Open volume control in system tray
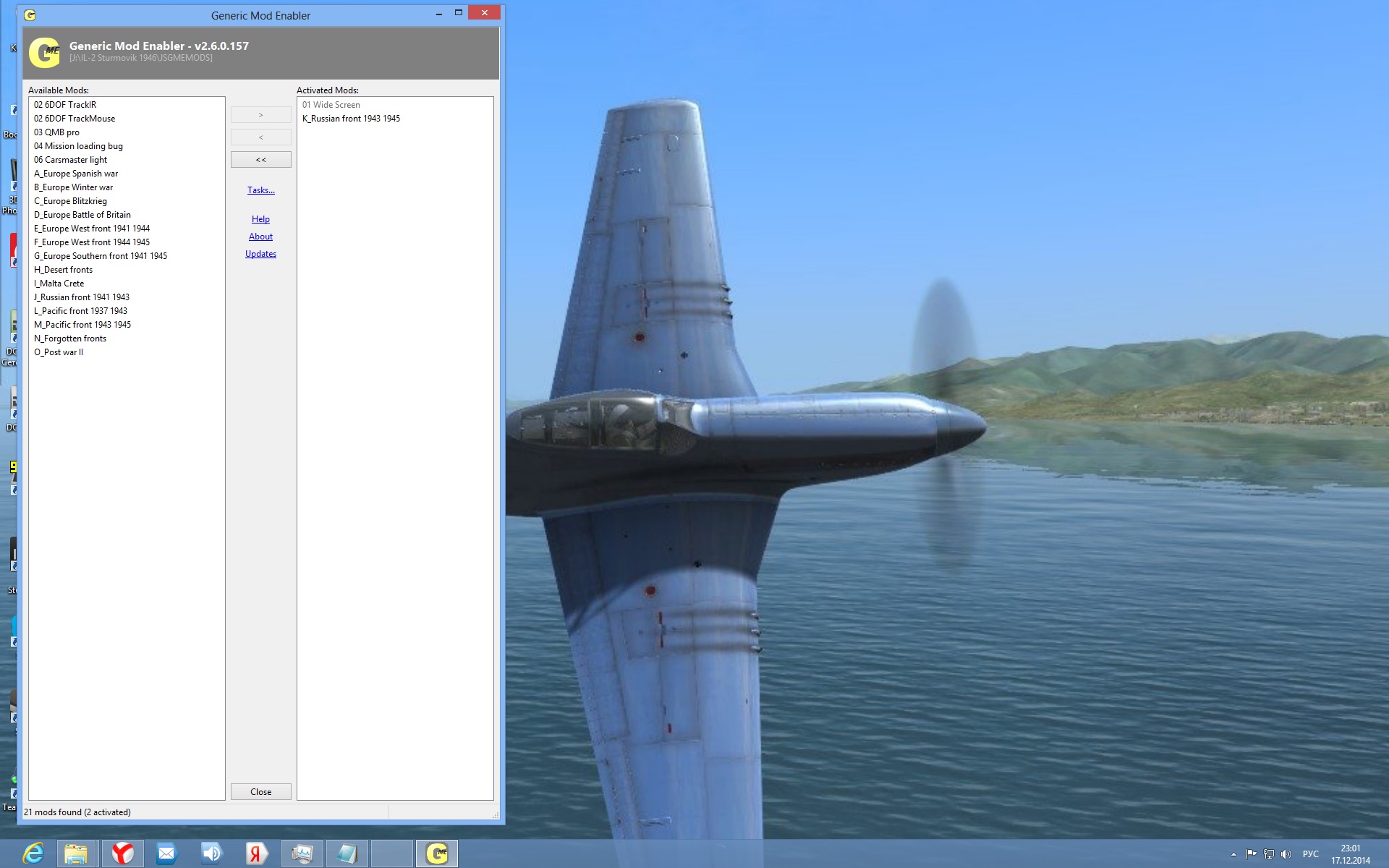The width and height of the screenshot is (1389, 868). click(x=1286, y=854)
